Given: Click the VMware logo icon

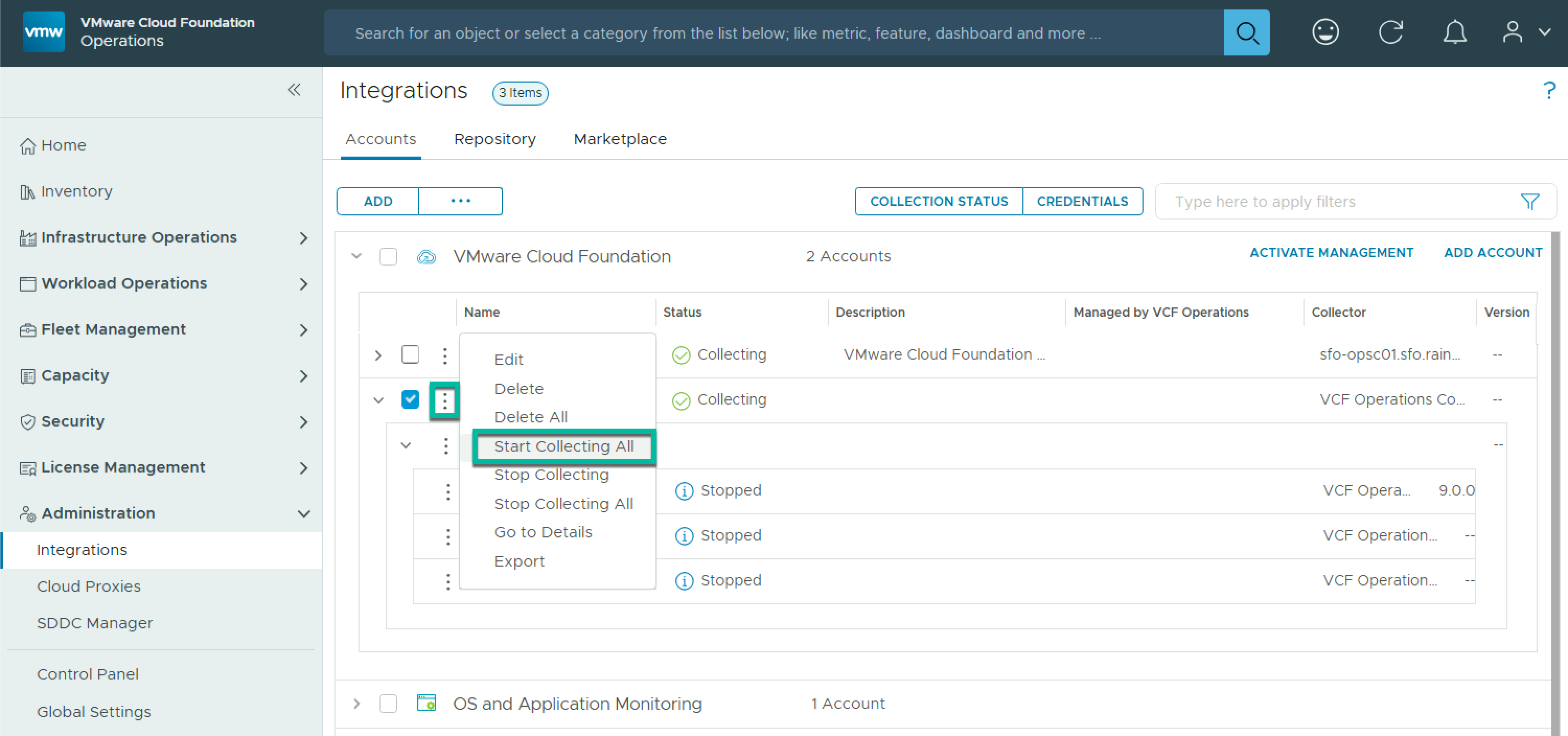Looking at the screenshot, I should click(43, 32).
